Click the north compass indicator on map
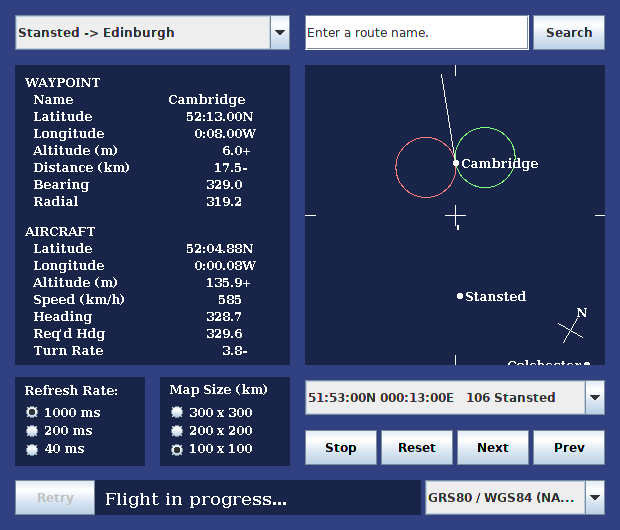 click(x=573, y=325)
